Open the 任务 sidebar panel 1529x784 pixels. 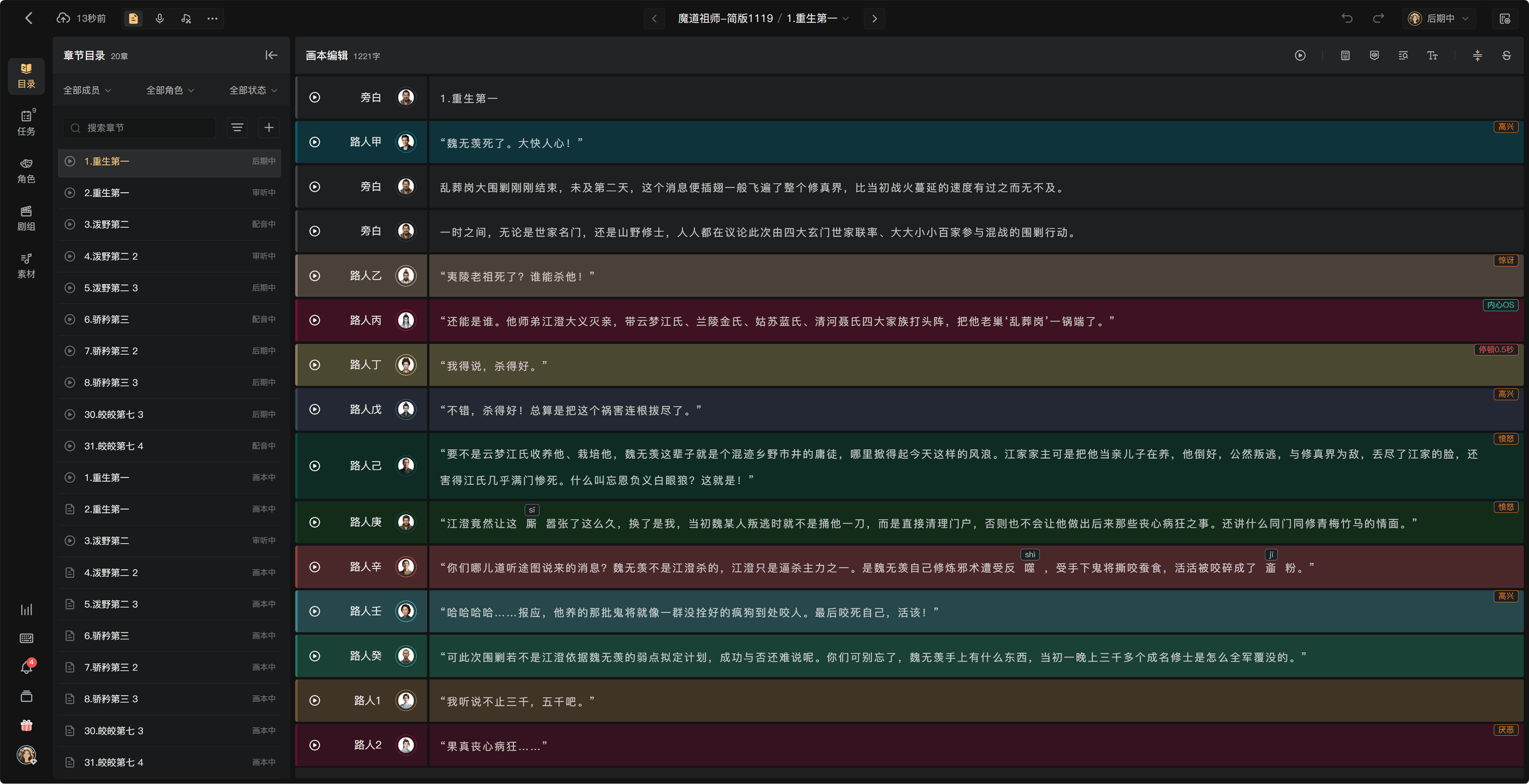26,123
